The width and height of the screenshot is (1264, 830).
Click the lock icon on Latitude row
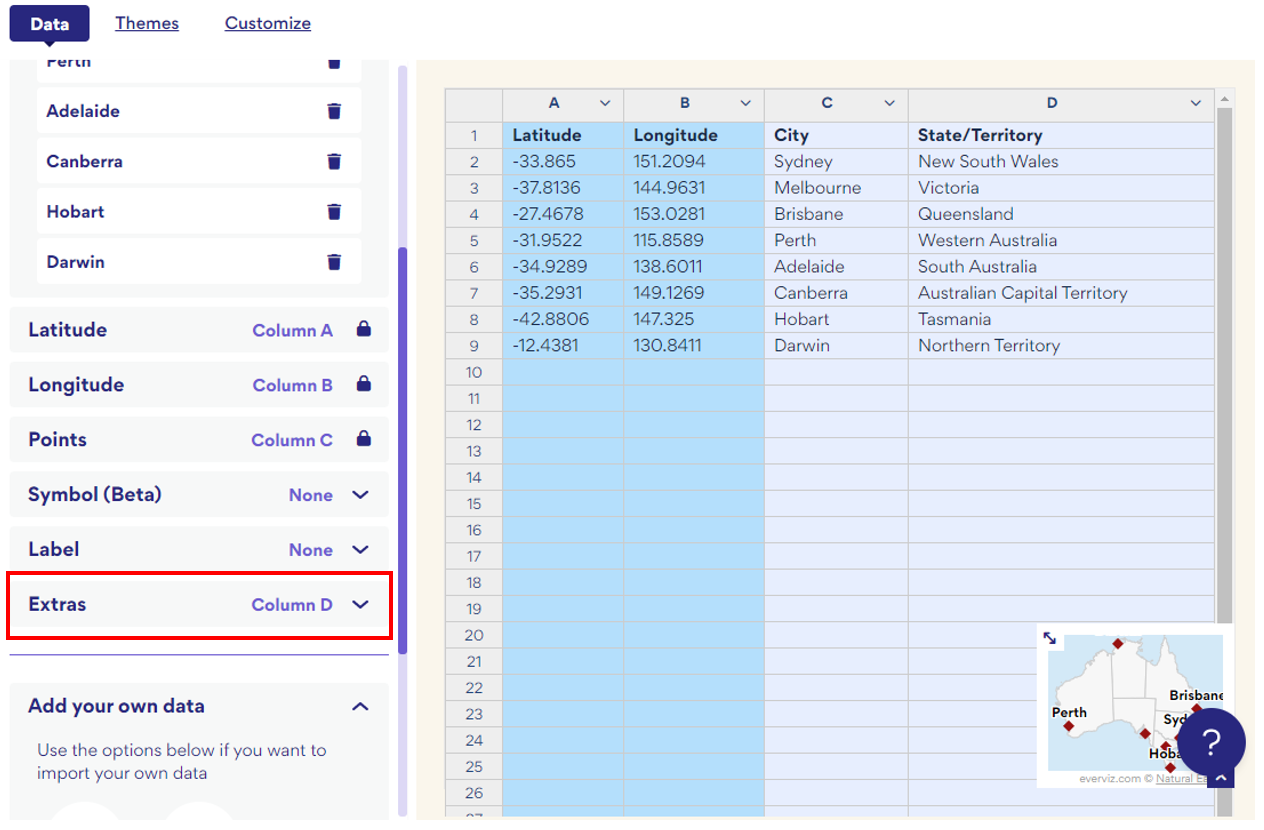click(364, 329)
